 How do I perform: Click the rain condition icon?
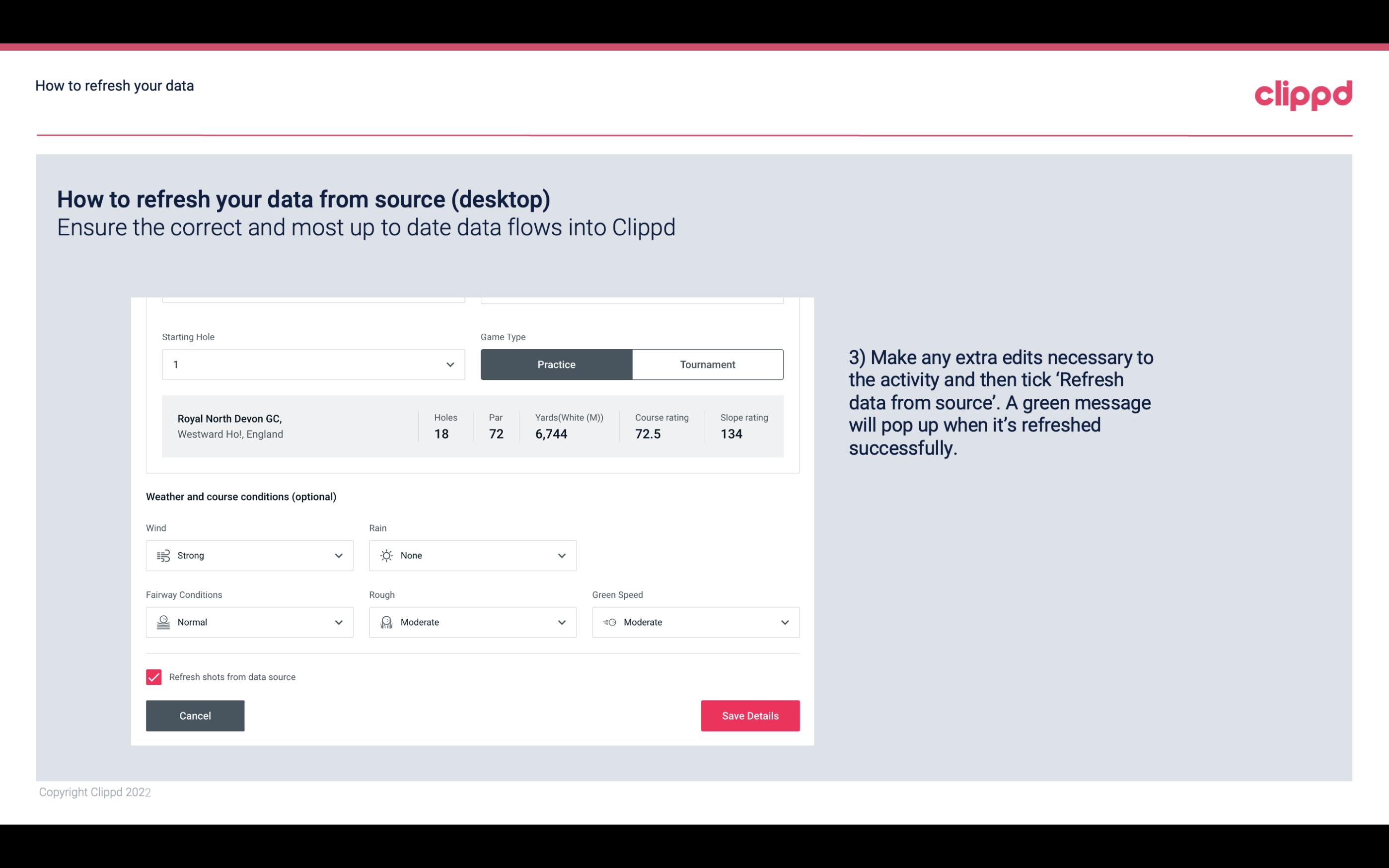point(386,555)
